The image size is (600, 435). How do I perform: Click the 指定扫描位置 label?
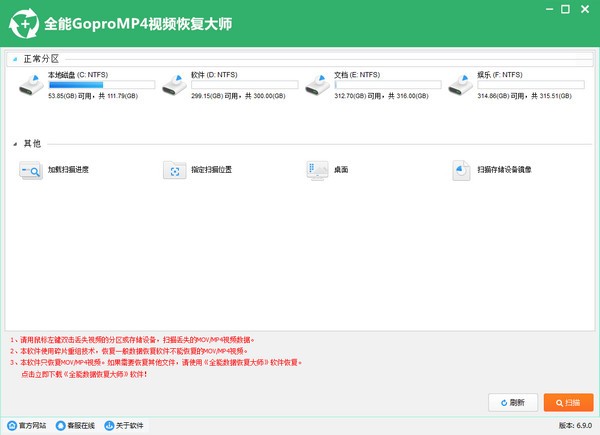tap(212, 169)
